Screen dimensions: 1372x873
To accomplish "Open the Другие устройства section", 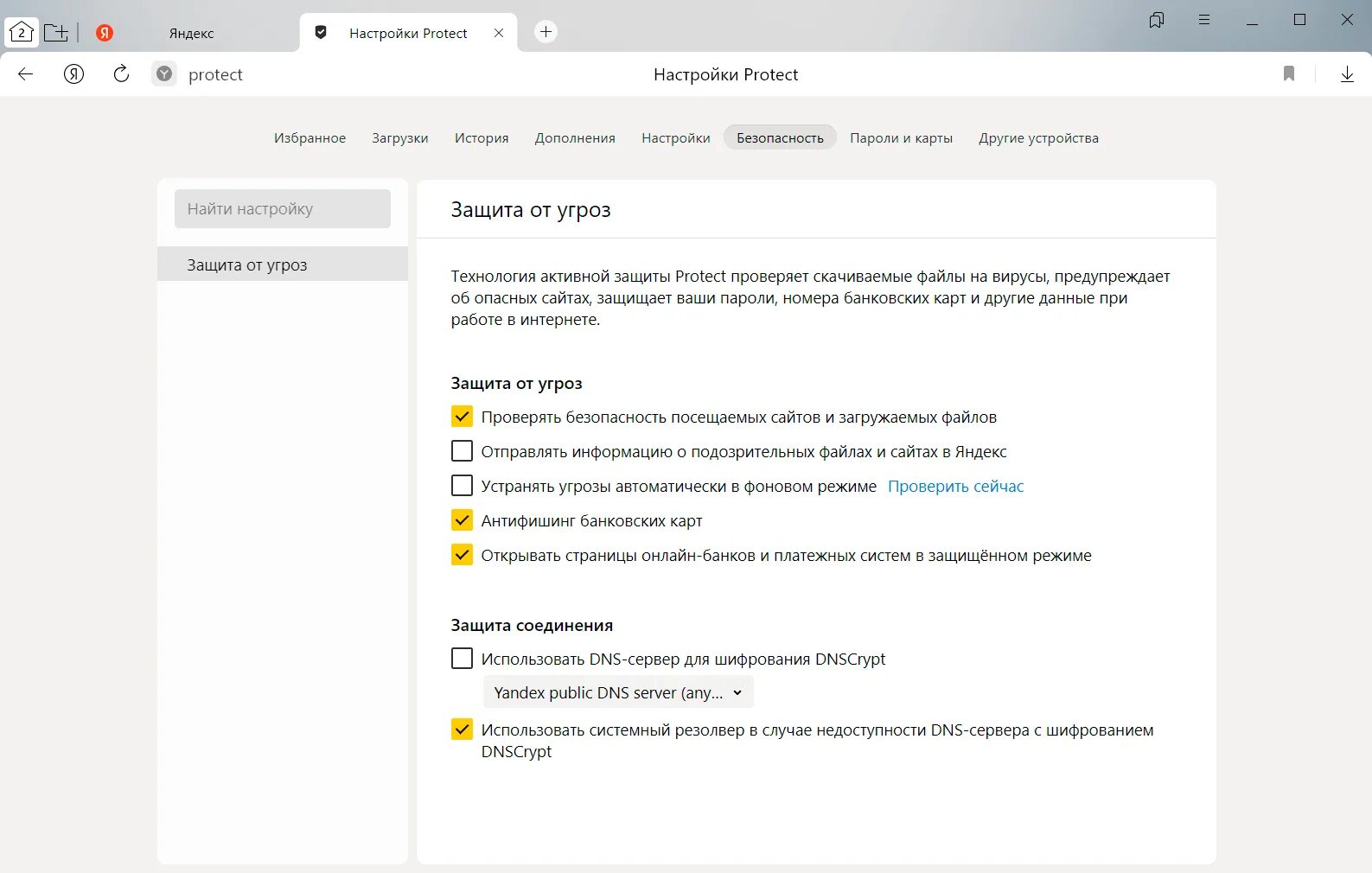I will pos(1038,138).
